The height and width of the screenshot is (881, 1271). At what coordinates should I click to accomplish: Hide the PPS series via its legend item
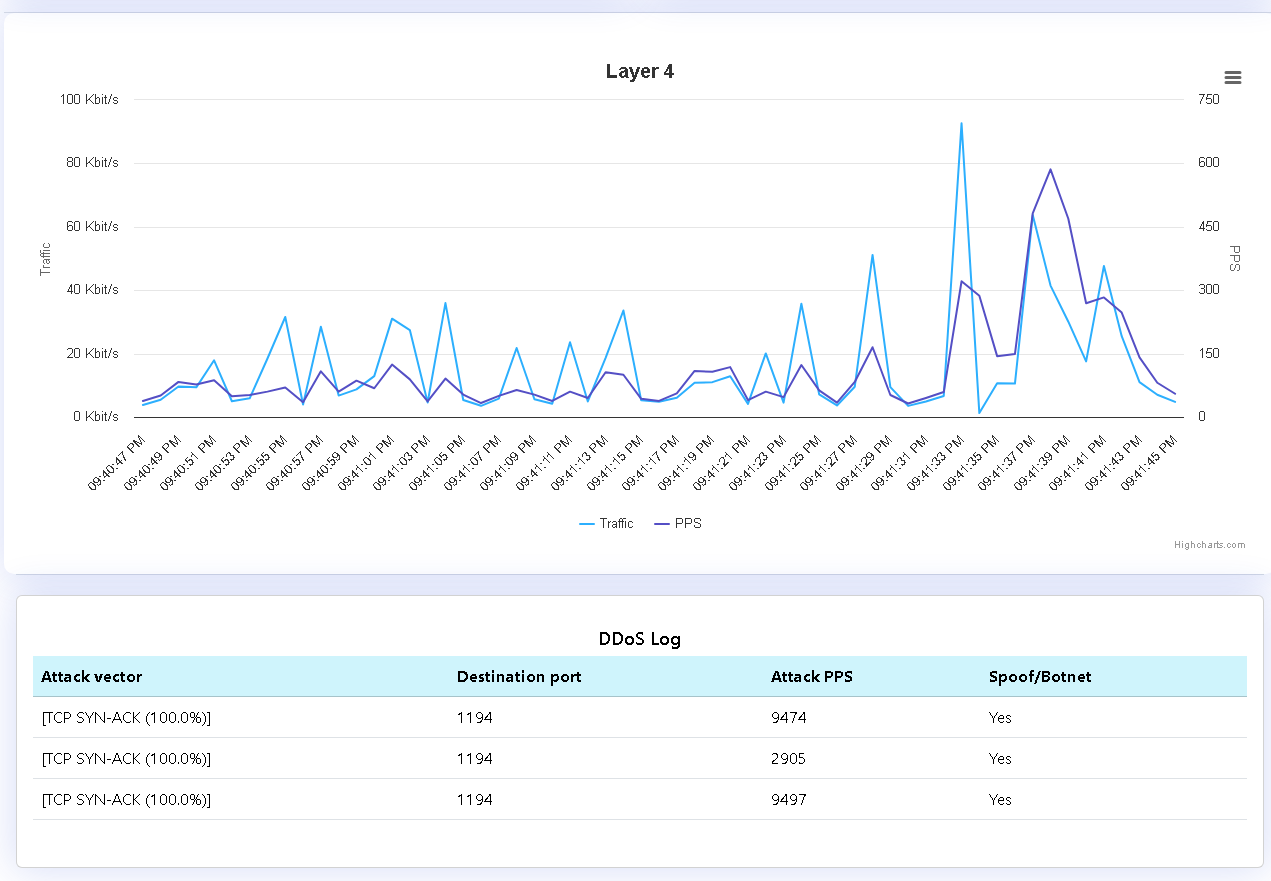[x=678, y=523]
